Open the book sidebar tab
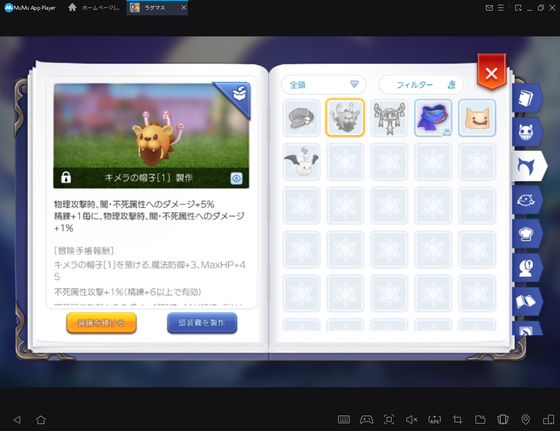The image size is (560, 431). (526, 98)
